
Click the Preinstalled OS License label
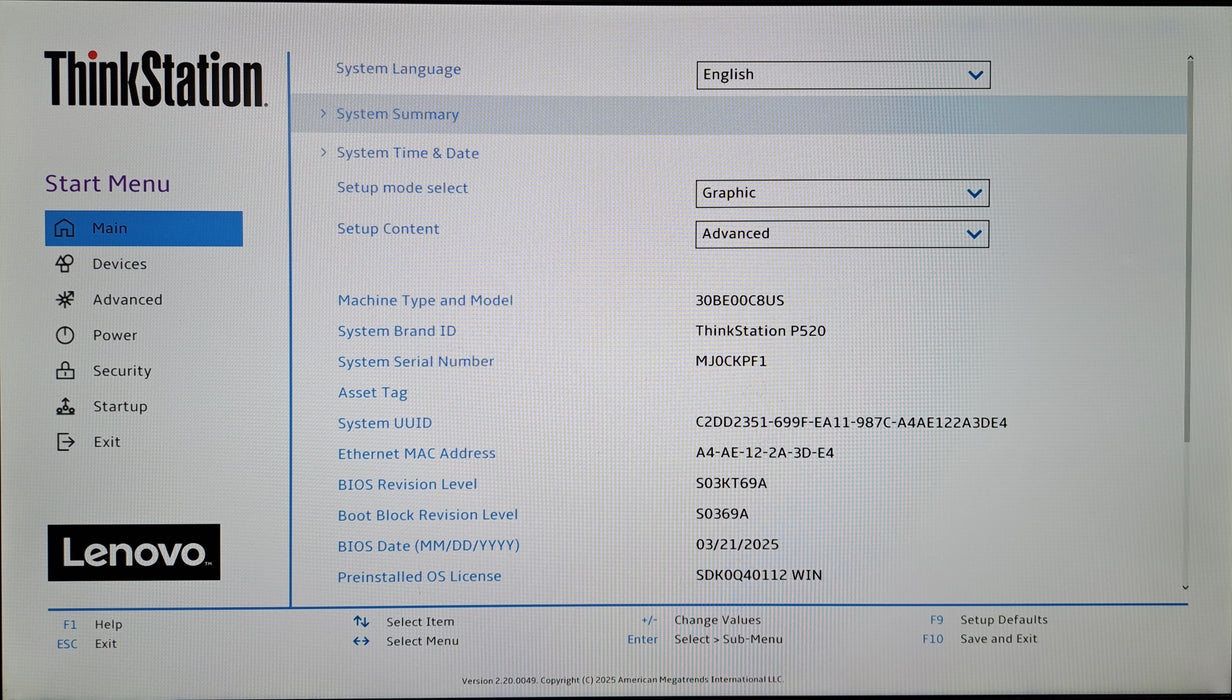click(x=419, y=576)
